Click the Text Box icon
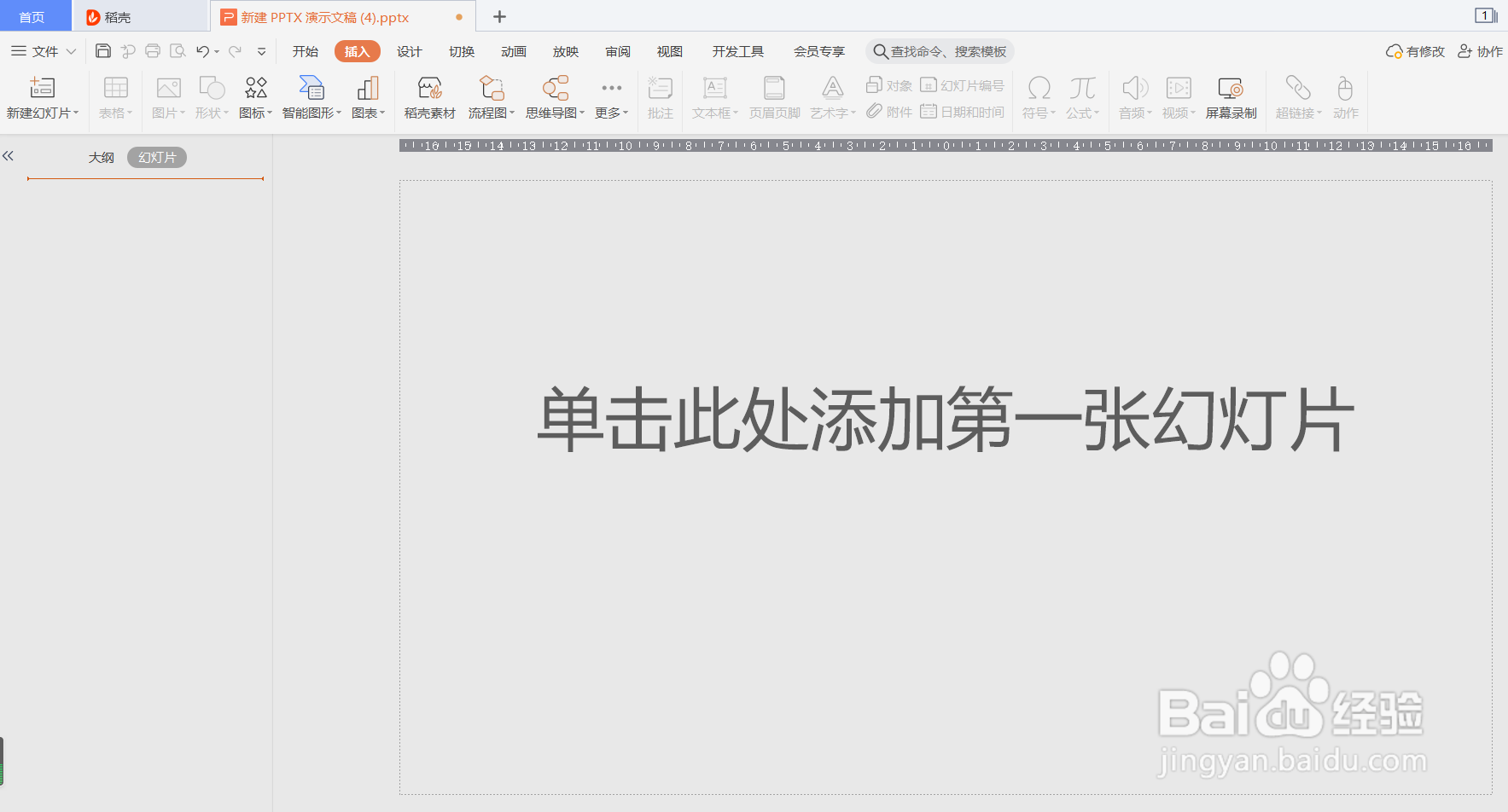 click(x=714, y=87)
